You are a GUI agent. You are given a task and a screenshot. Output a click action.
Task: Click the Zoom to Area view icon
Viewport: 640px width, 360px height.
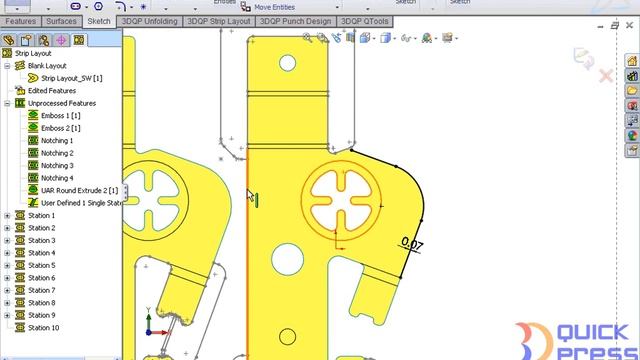click(x=322, y=38)
